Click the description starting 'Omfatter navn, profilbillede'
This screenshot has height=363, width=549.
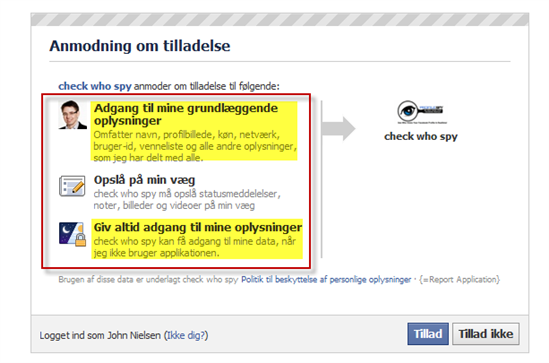195,146
